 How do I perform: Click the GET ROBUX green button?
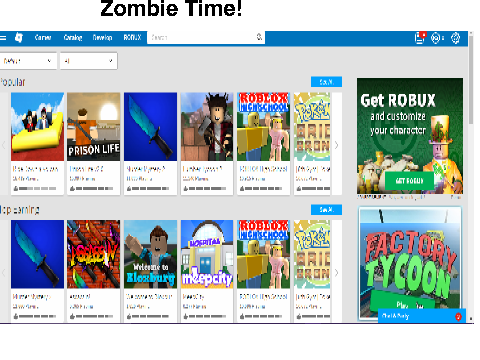click(409, 181)
